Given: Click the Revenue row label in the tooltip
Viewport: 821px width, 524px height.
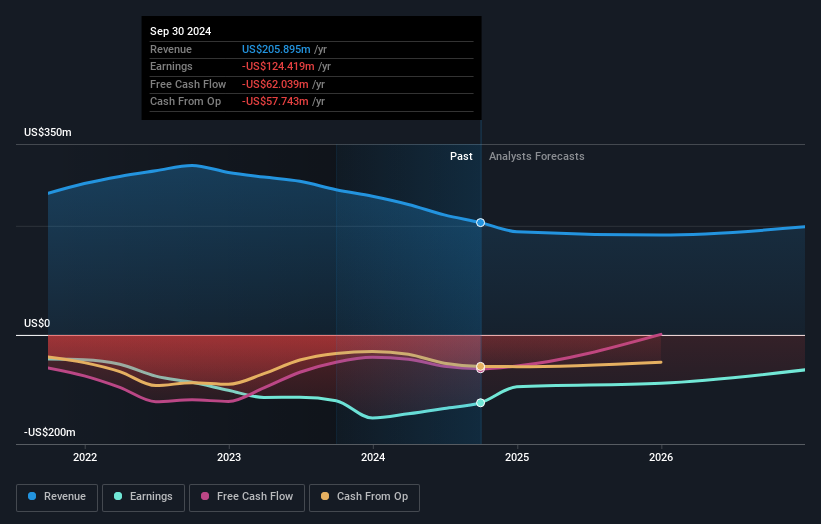Looking at the screenshot, I should coord(171,49).
